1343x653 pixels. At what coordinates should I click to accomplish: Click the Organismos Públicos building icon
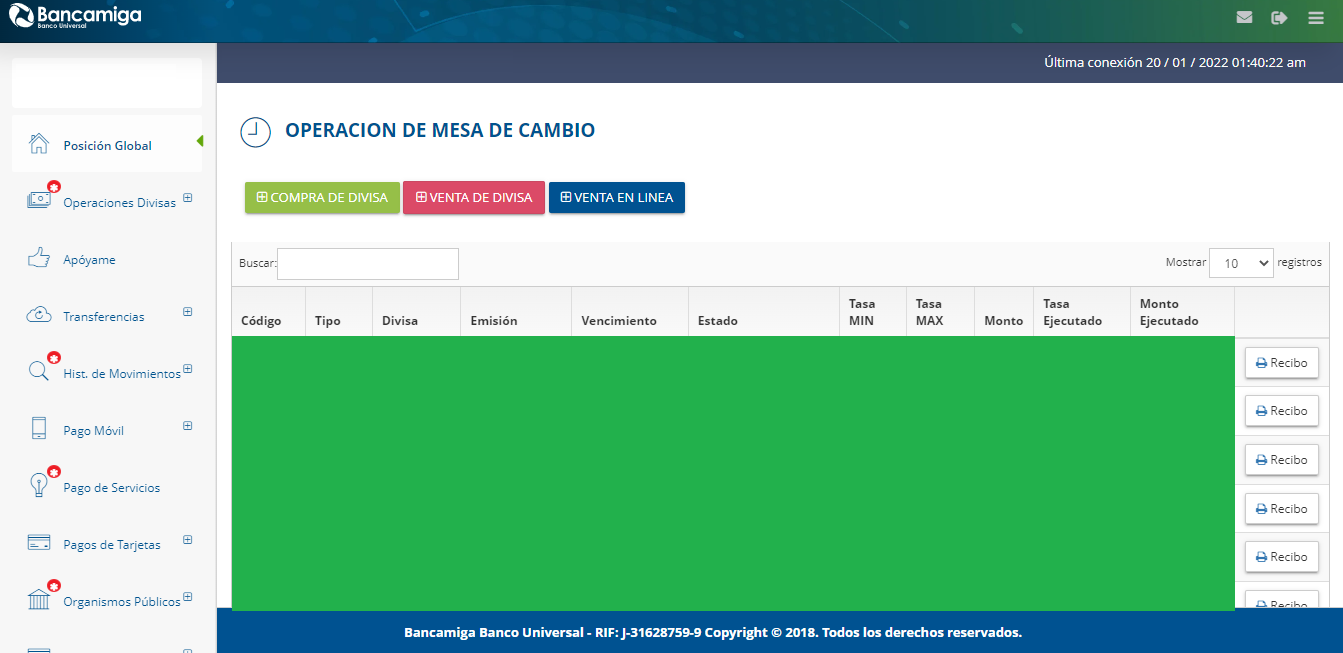(x=39, y=600)
